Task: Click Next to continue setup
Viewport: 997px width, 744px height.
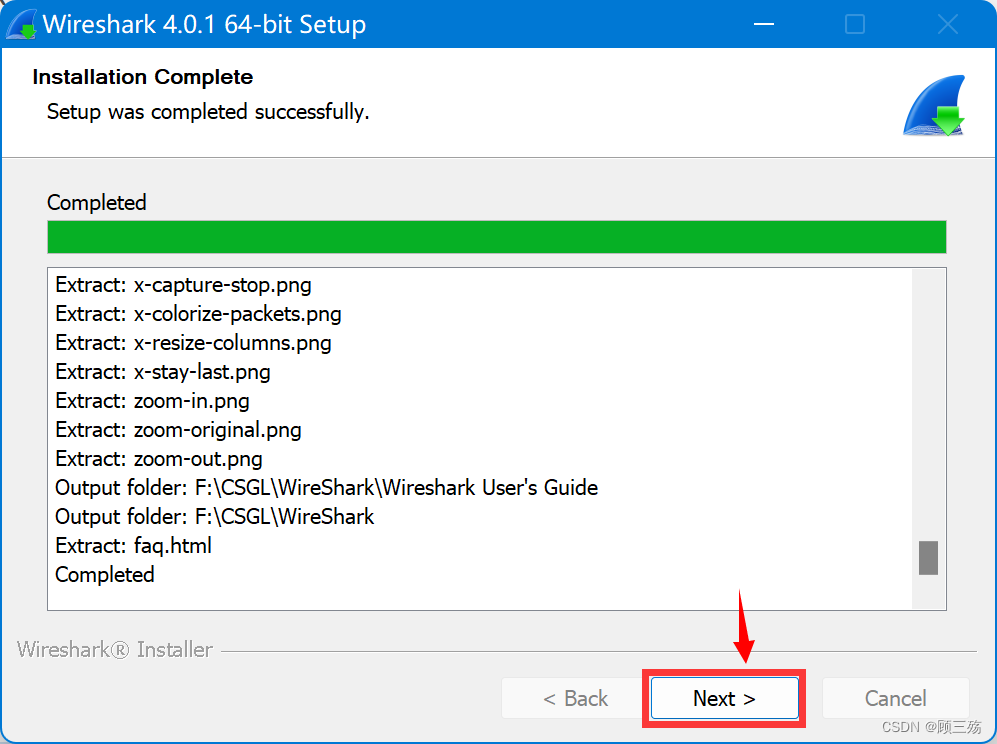Action: tap(724, 698)
